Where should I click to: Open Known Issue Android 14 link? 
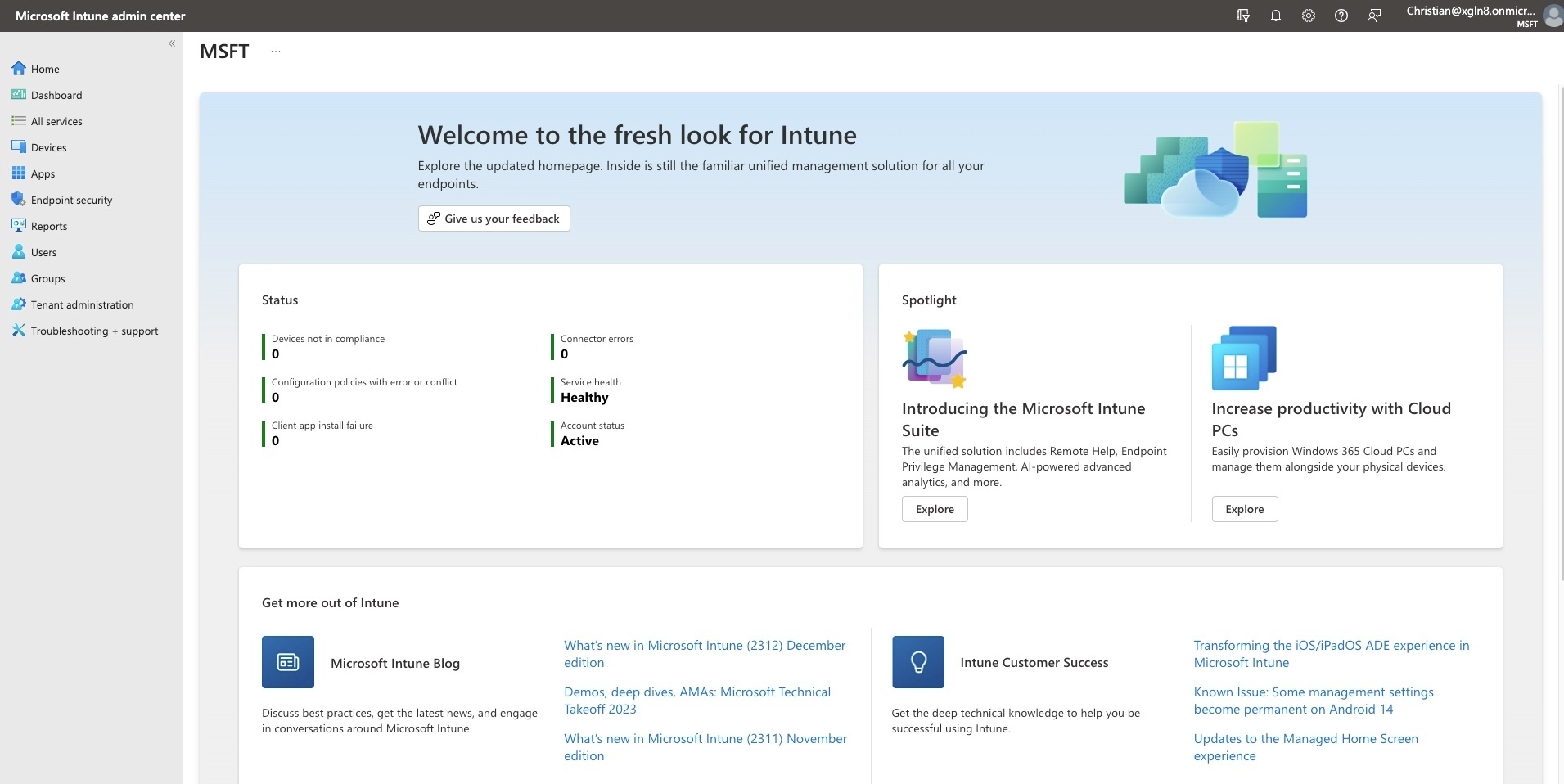coord(1314,701)
